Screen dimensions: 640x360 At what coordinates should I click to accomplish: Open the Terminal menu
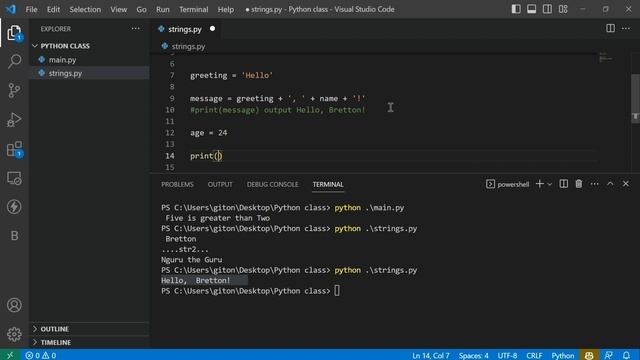click(x=193, y=9)
